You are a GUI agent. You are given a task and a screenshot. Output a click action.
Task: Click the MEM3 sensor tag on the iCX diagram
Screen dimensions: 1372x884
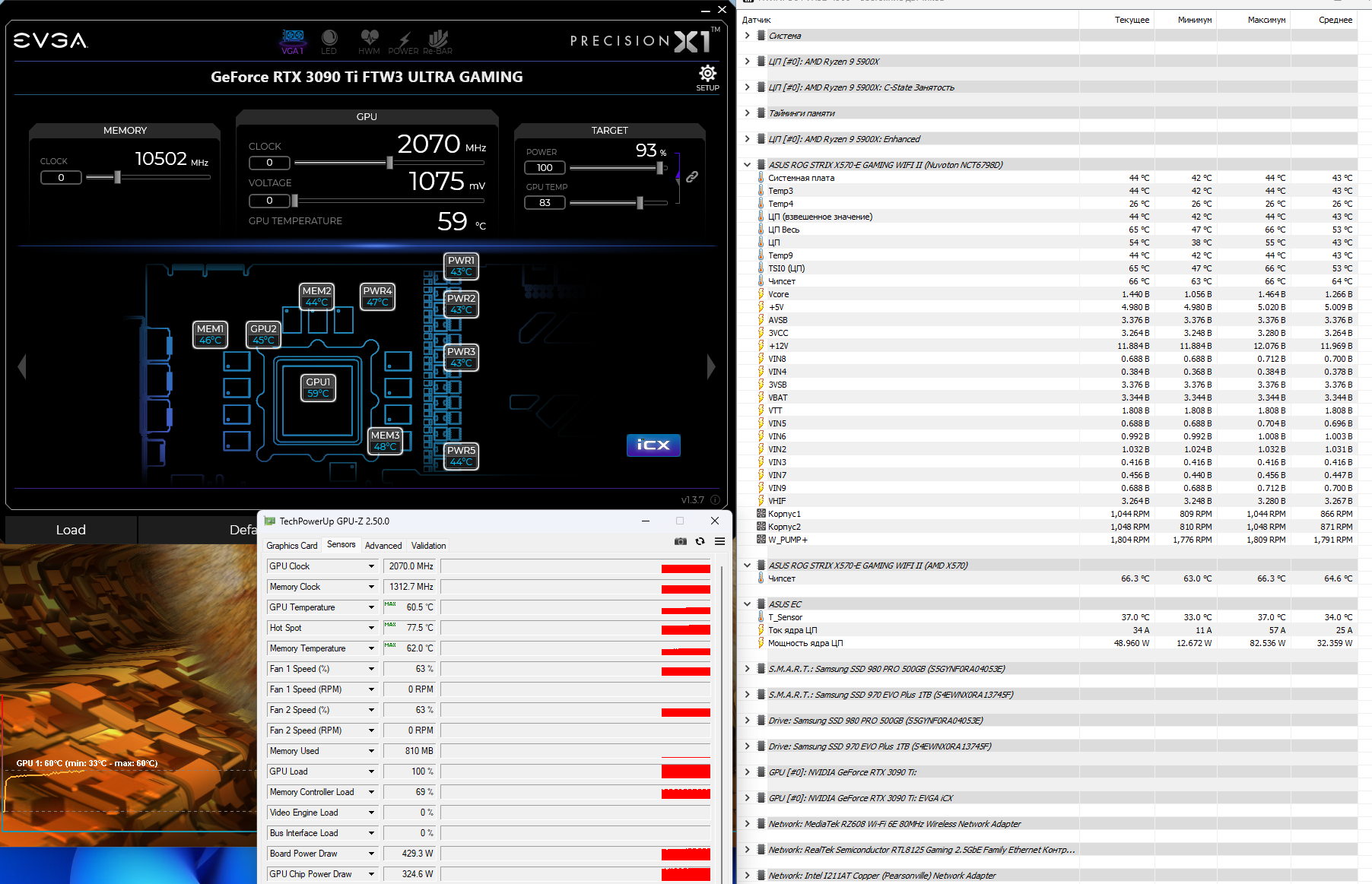(x=385, y=441)
